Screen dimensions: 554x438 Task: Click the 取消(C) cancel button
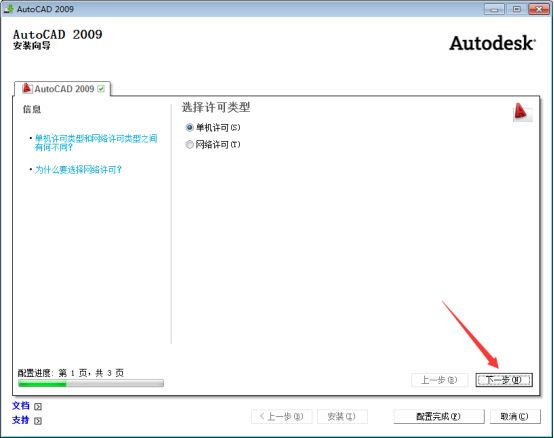tap(515, 416)
